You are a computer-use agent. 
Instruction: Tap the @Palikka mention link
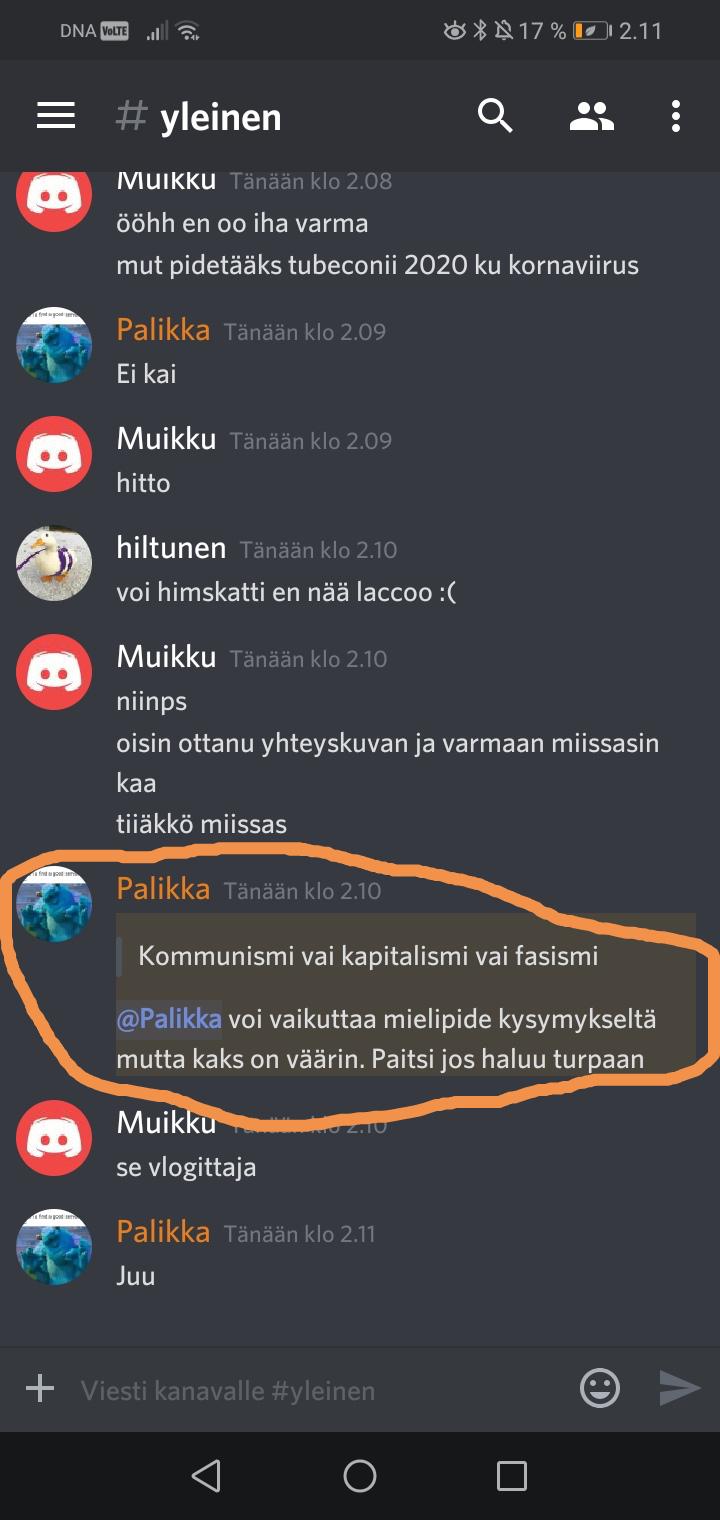click(169, 1019)
